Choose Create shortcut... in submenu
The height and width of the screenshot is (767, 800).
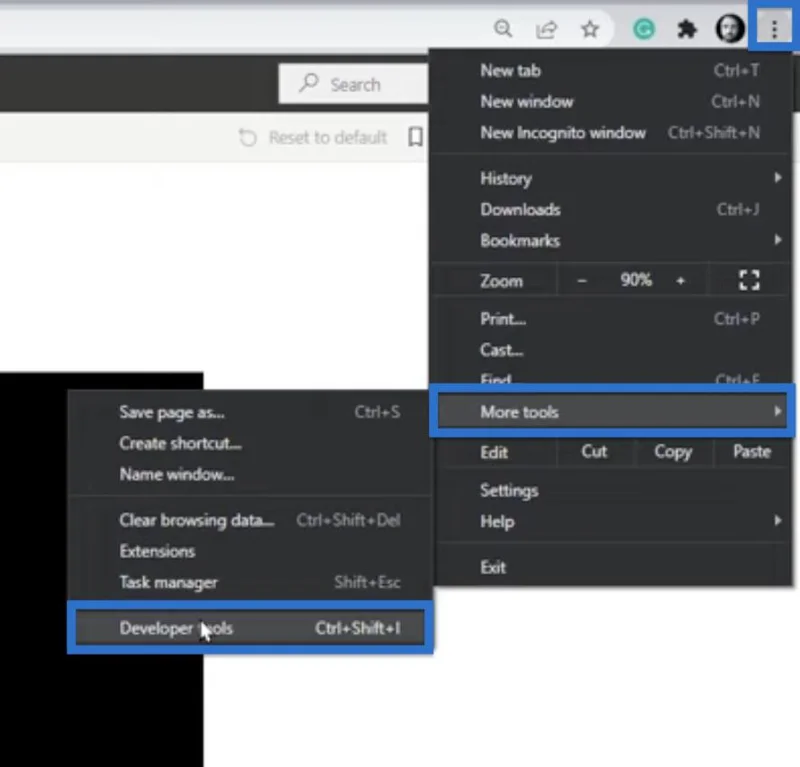(x=250, y=443)
